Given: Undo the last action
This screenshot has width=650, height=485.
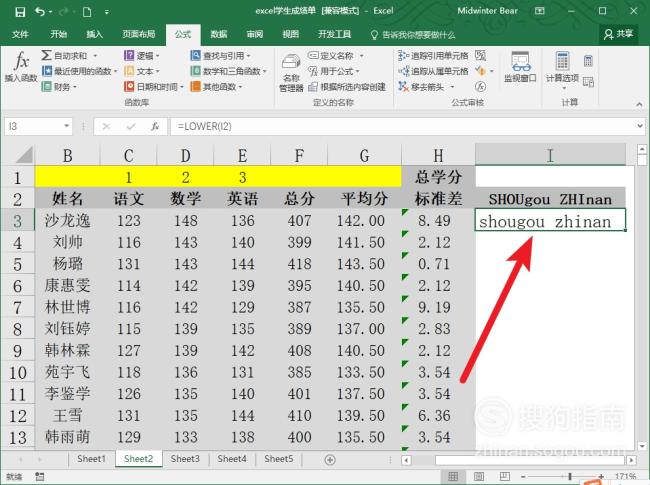Looking at the screenshot, I should (x=40, y=12).
